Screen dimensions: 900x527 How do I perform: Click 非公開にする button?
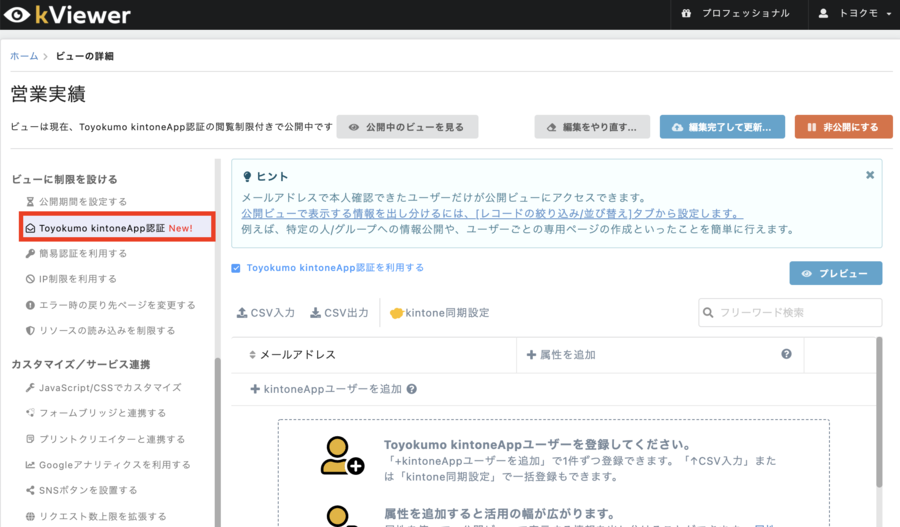pyautogui.click(x=843, y=127)
